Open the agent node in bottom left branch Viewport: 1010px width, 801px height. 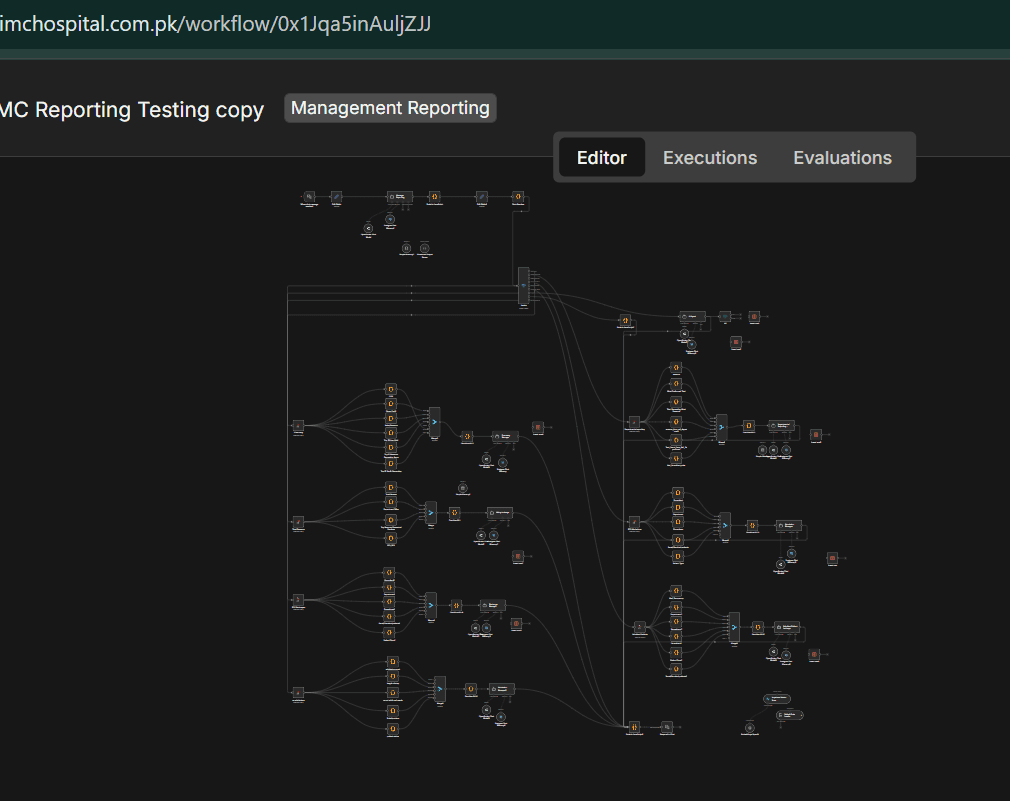tap(502, 689)
